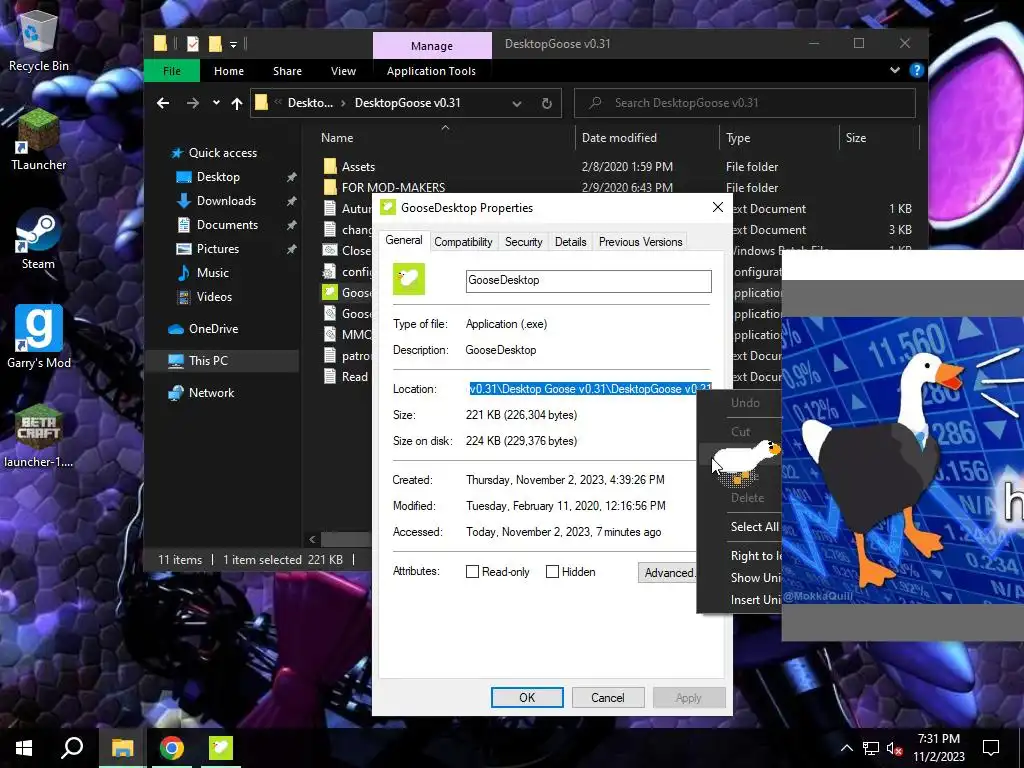Expand the Explorer ribbon chevron
Image resolution: width=1024 pixels, height=768 pixels.
[x=895, y=71]
